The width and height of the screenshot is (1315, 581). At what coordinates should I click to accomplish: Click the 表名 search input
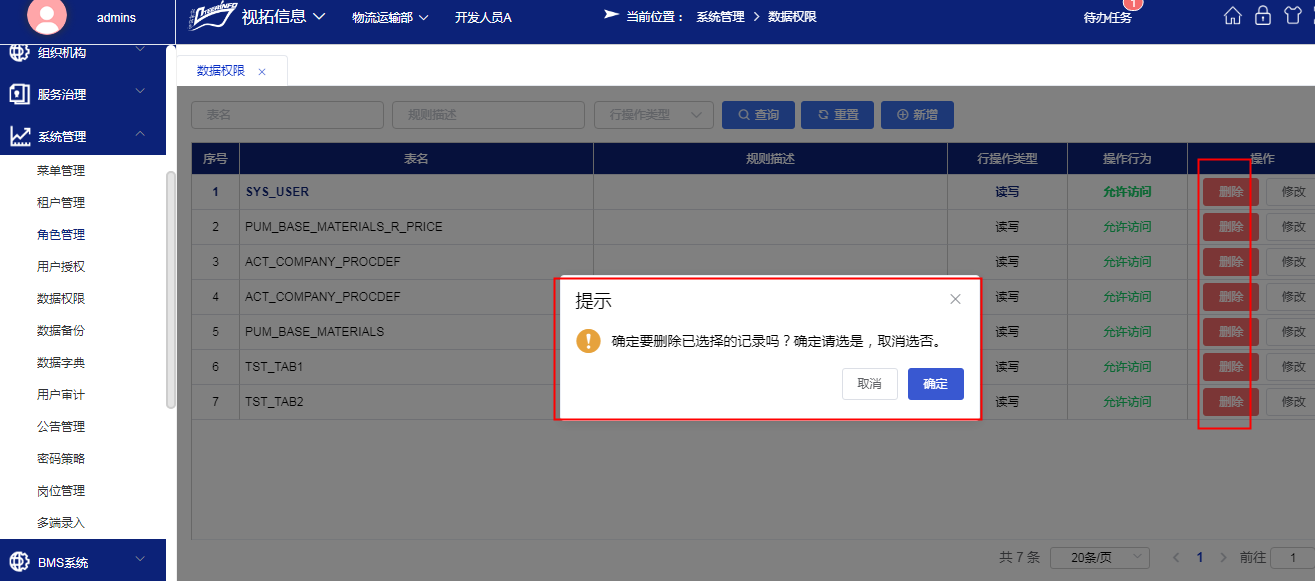point(287,115)
